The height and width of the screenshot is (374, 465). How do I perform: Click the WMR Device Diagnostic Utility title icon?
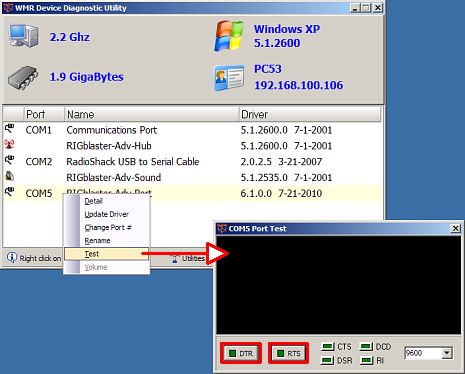click(8, 8)
